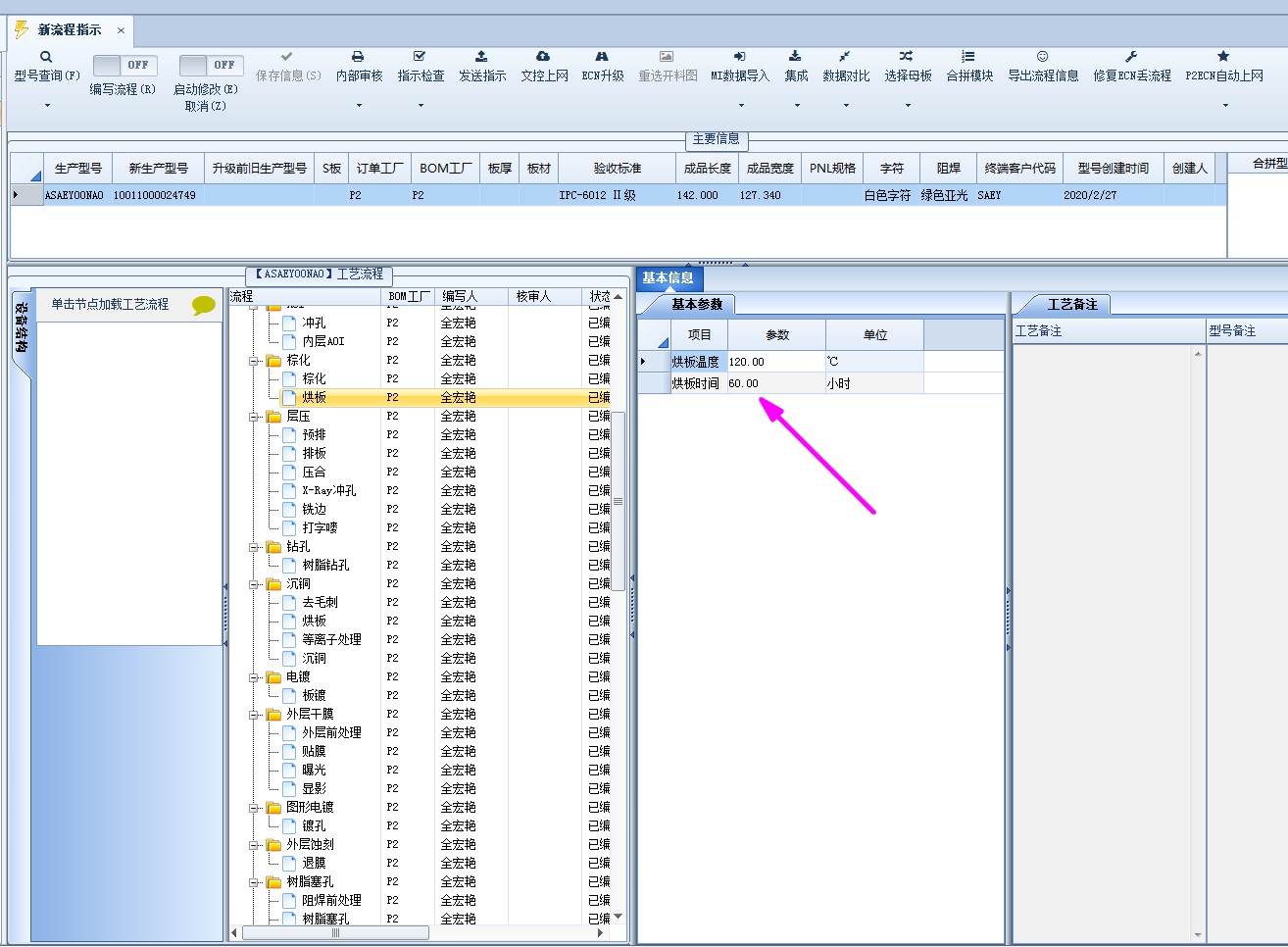Click the 集成 download icon

(795, 57)
